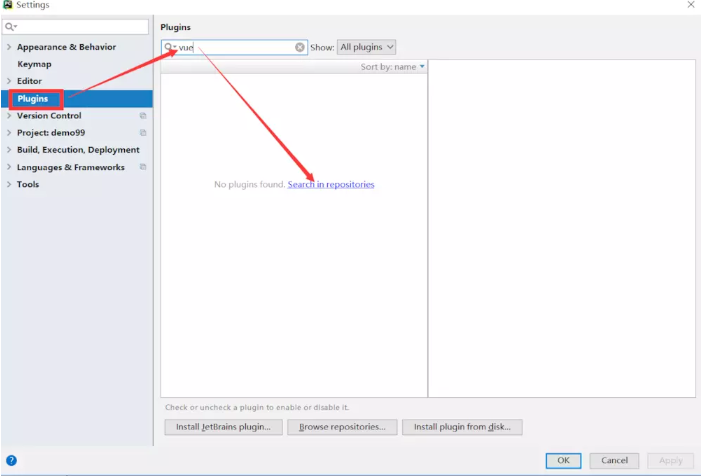The height and width of the screenshot is (476, 705).
Task: Click the disabled Apply button
Action: pos(670,461)
